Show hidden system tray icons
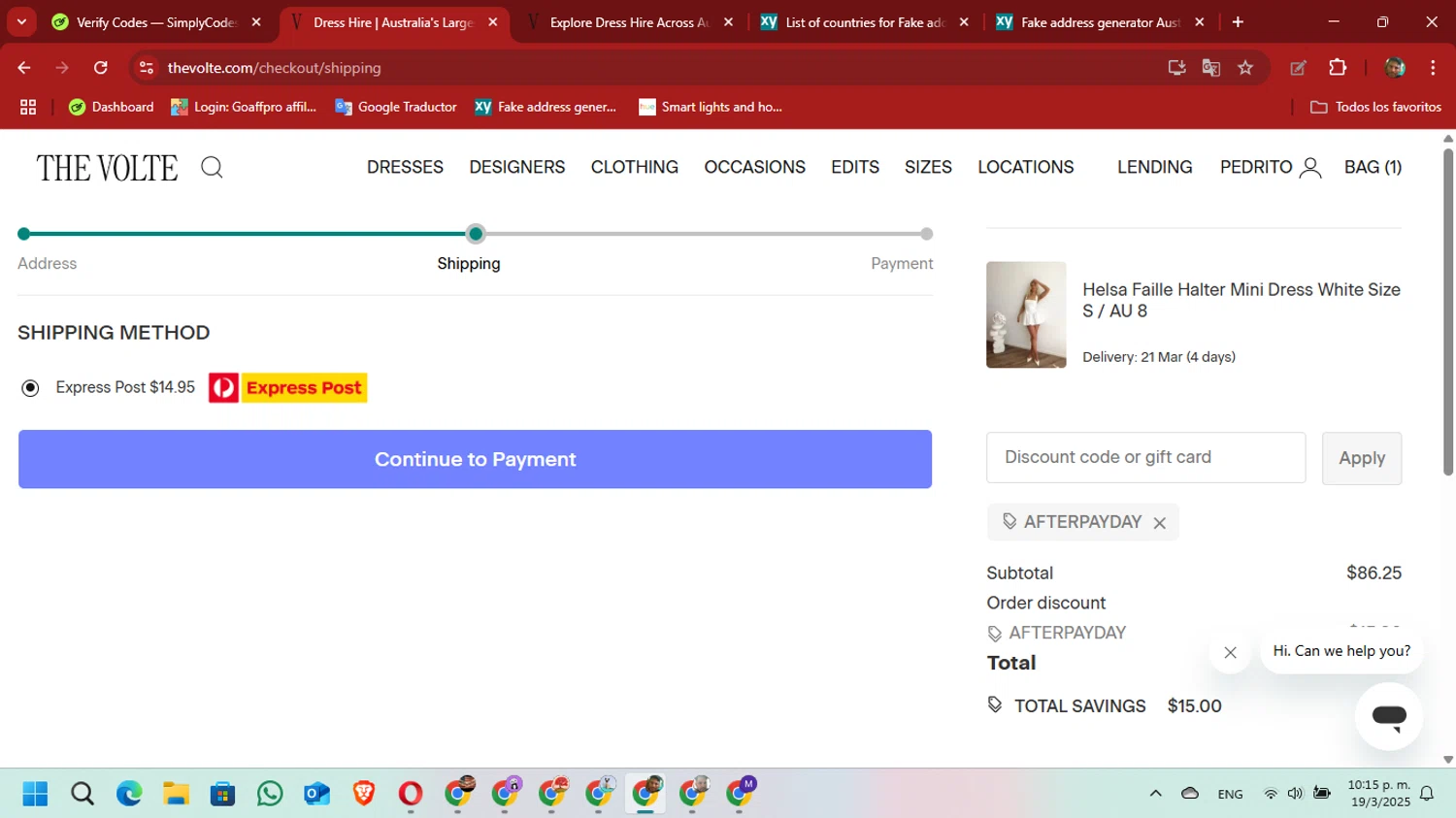The width and height of the screenshot is (1456, 818). (1155, 794)
